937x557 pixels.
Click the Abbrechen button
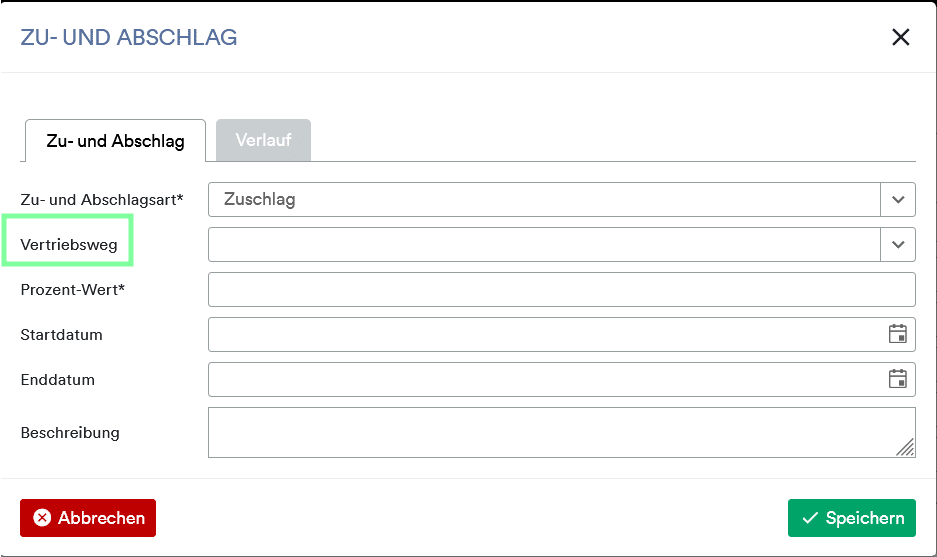pos(88,518)
